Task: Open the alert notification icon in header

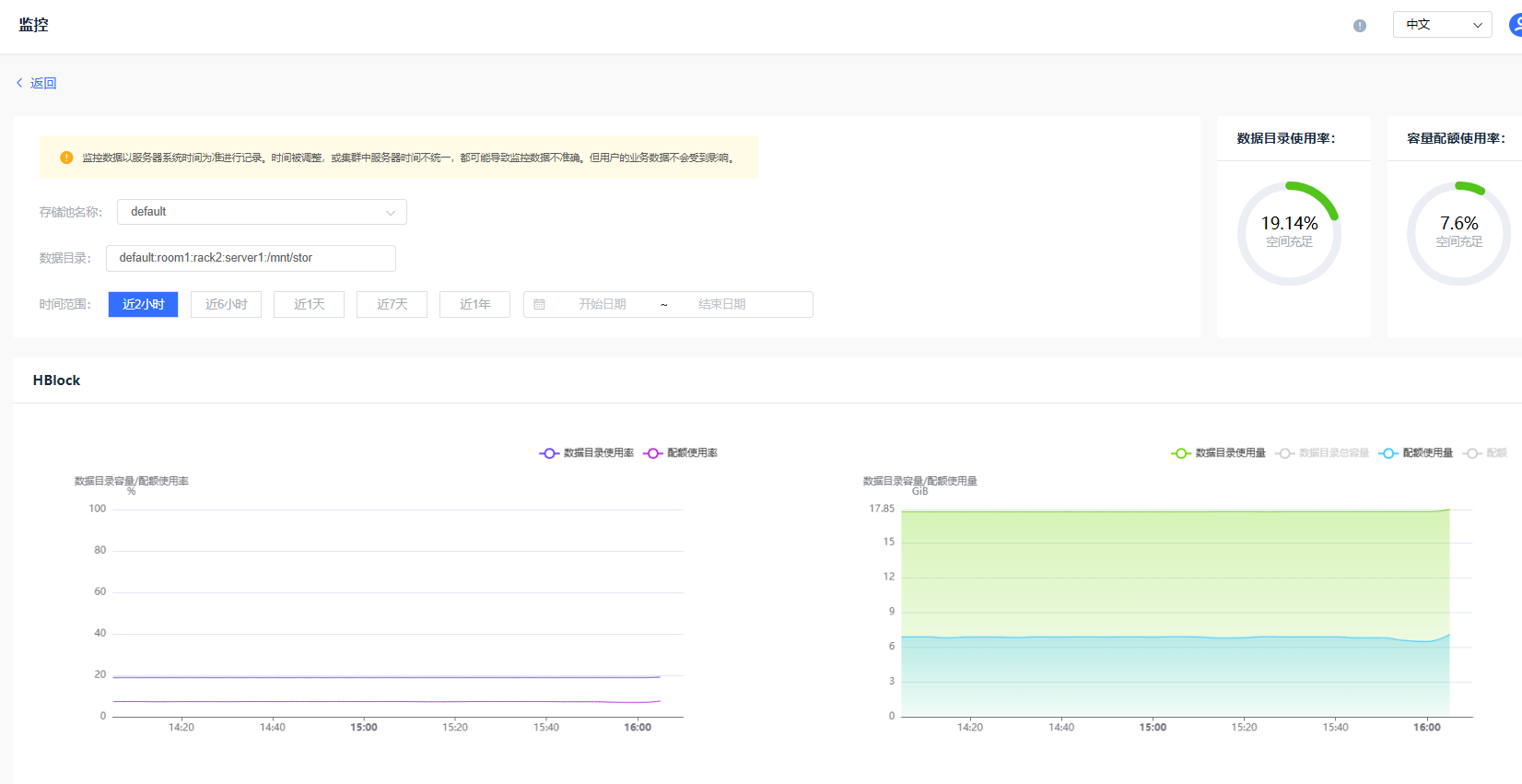Action: (1360, 26)
